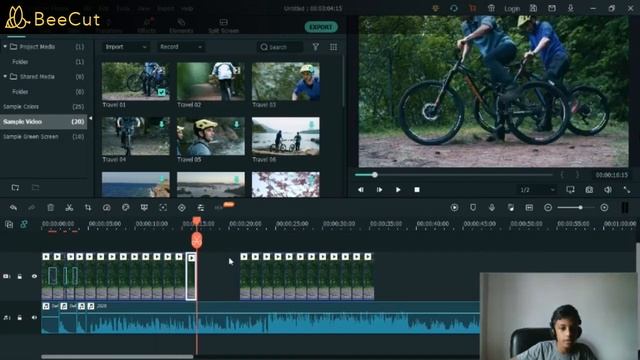Image resolution: width=640 pixels, height=360 pixels.
Task: Toggle the audio track lock
Action: (20, 318)
